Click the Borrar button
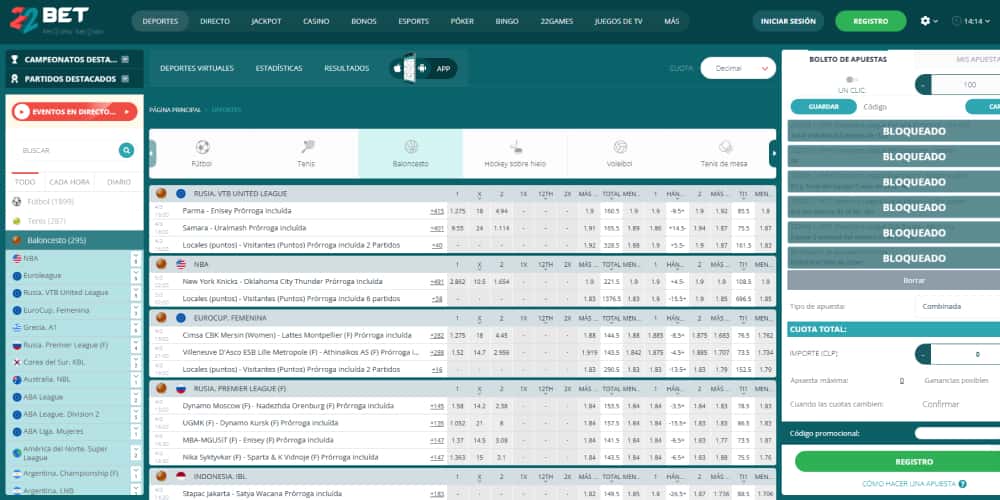The image size is (1000, 500). (914, 280)
